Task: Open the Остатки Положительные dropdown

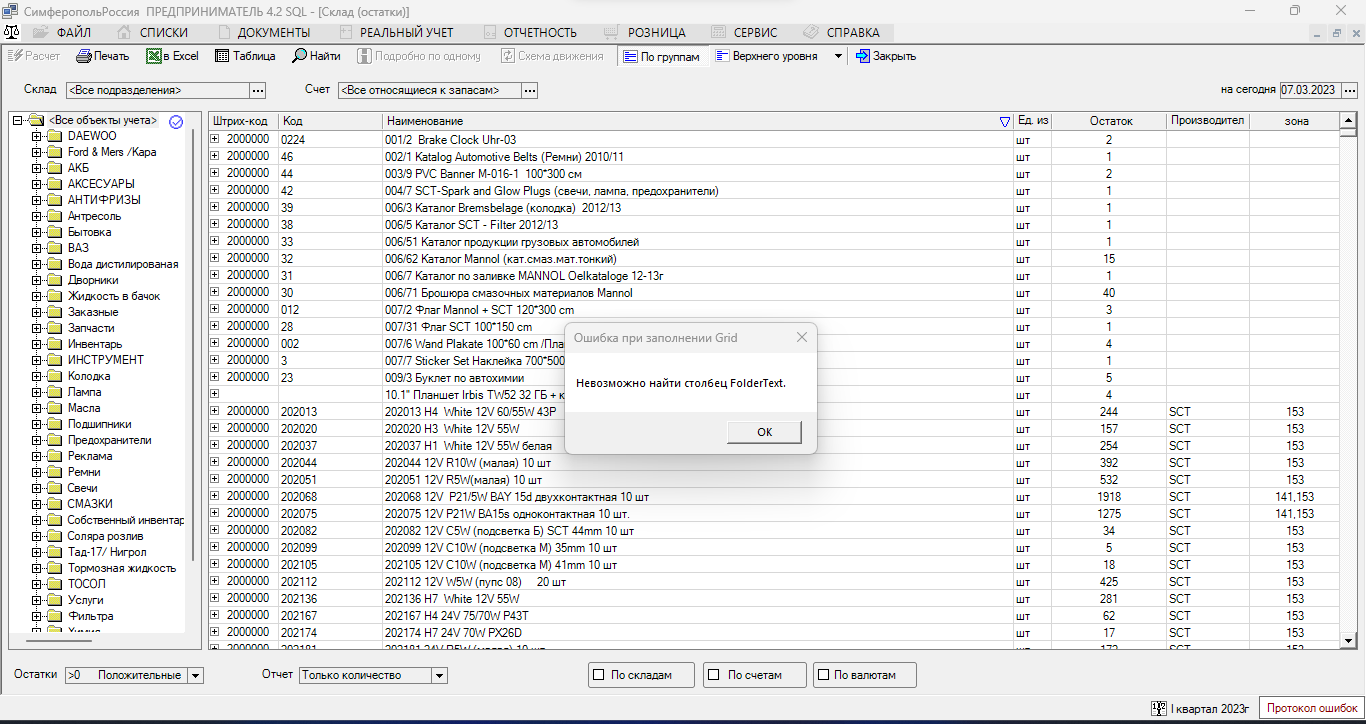Action: (x=195, y=676)
